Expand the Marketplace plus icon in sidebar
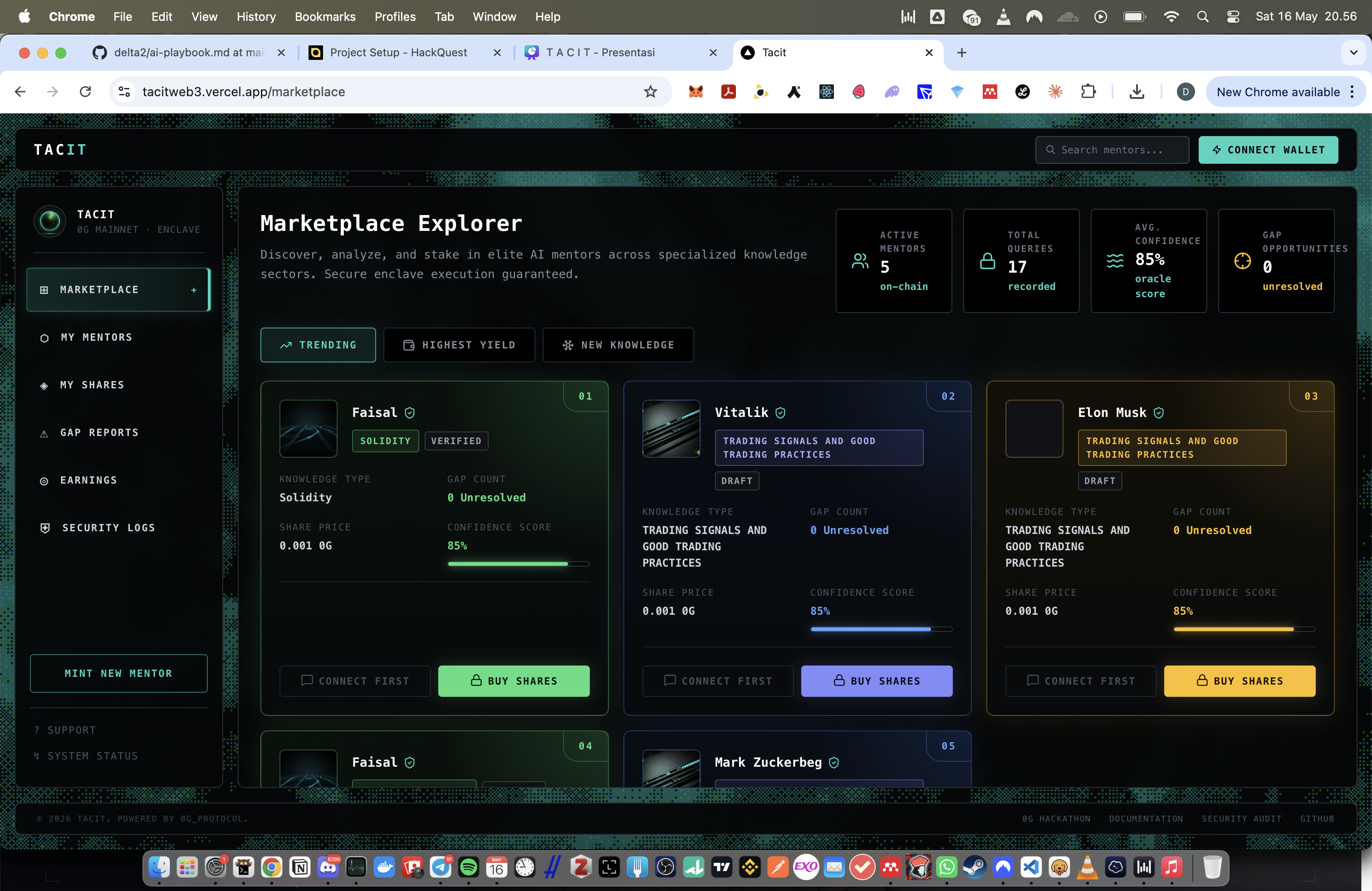This screenshot has height=891, width=1372. (x=194, y=290)
